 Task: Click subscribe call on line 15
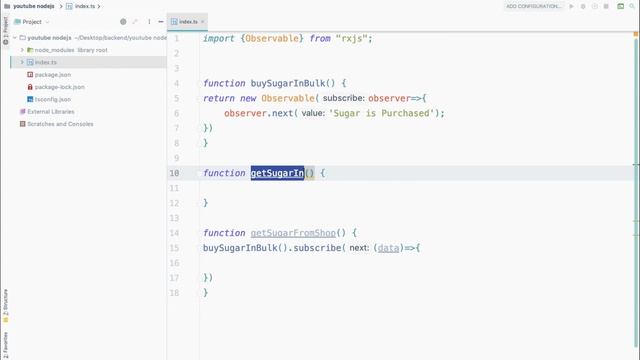tap(317, 248)
